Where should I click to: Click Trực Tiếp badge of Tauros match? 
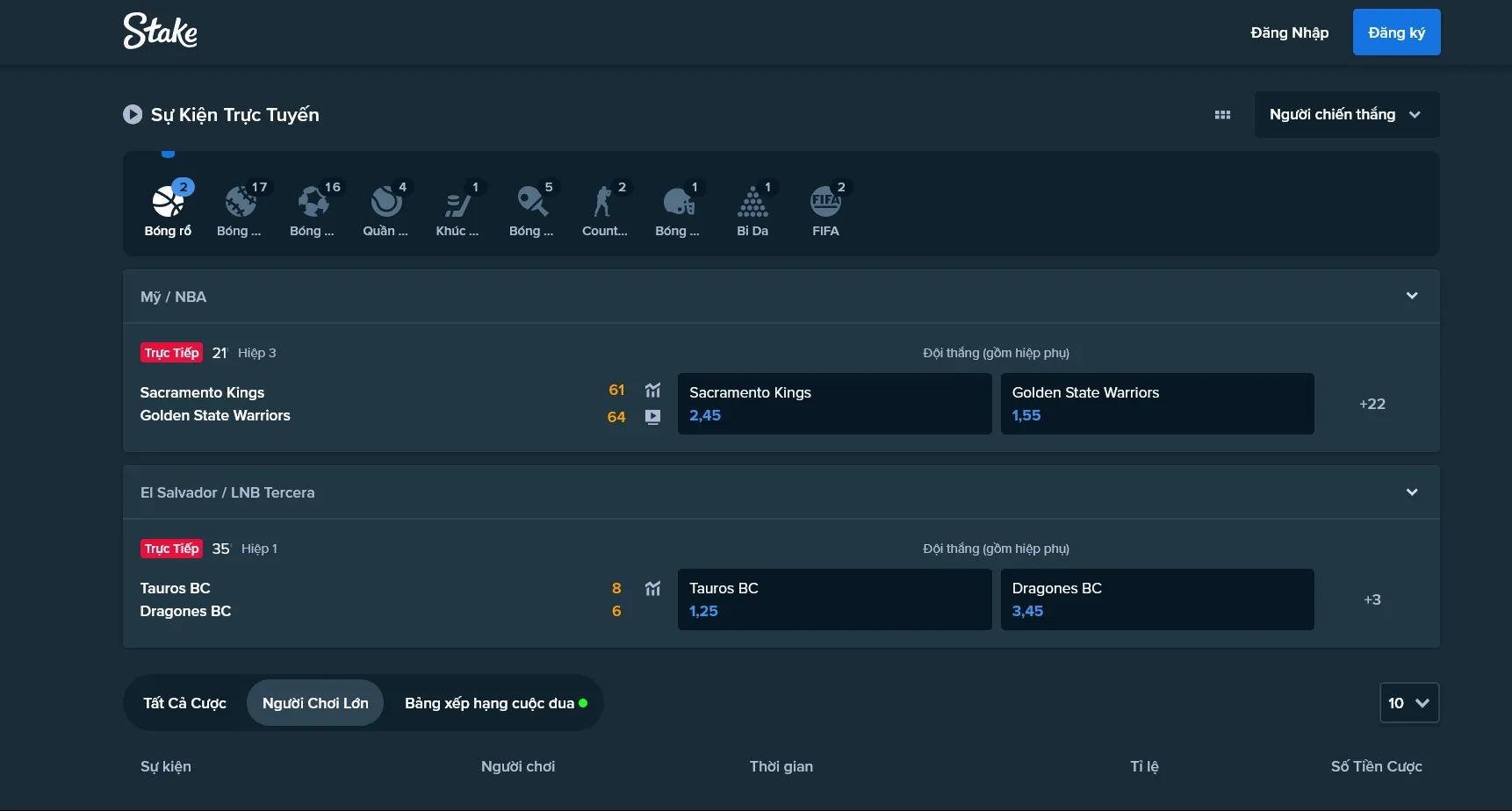pos(171,549)
